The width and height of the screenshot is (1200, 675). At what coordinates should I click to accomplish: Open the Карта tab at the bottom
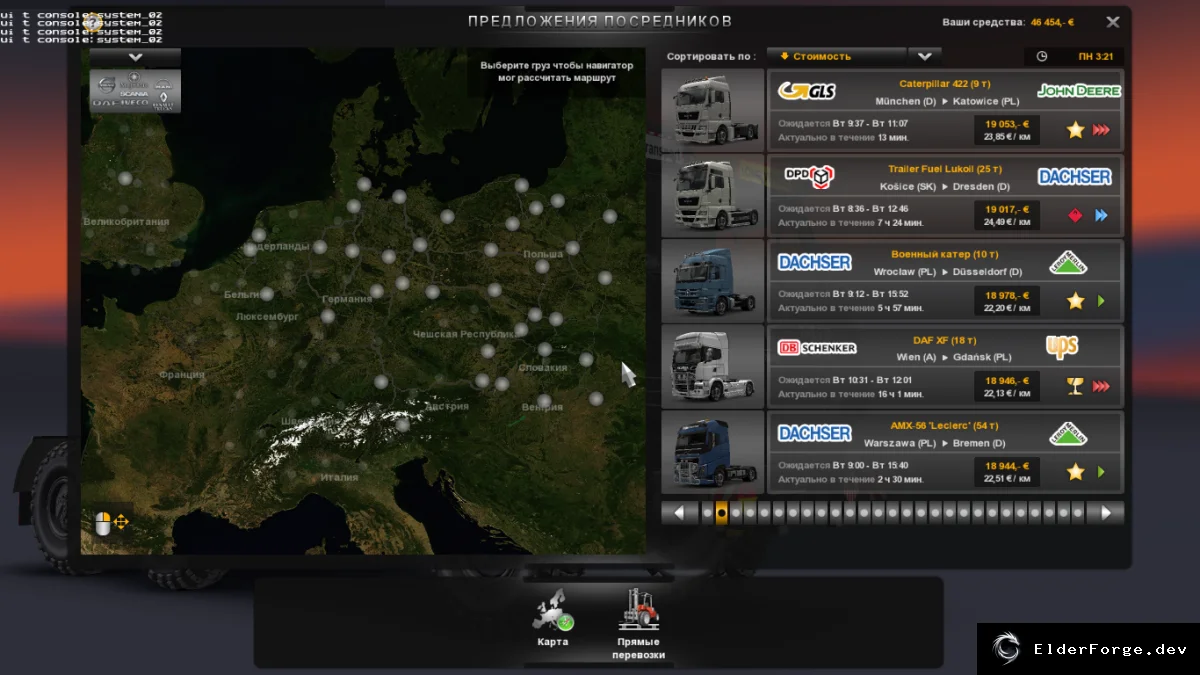(552, 620)
